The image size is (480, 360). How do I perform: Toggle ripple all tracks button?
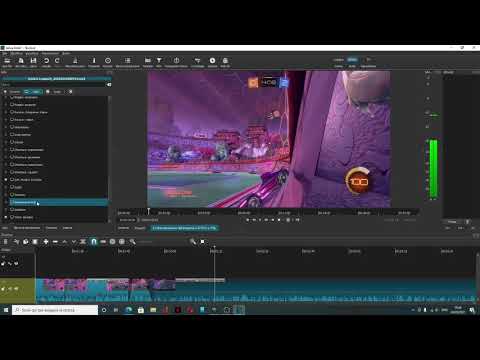tap(122, 242)
